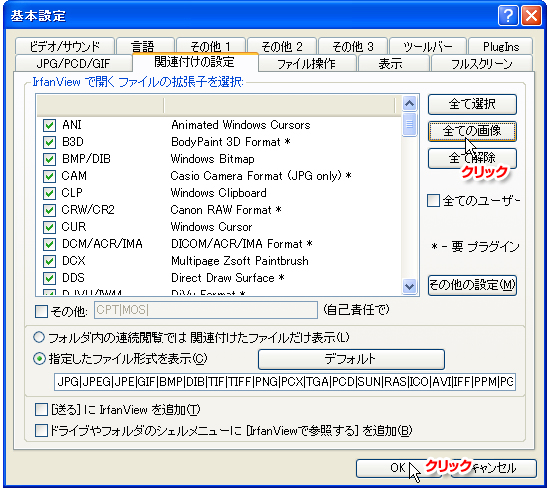
Task: Open the dialog help question-mark button
Action: tap(508, 16)
